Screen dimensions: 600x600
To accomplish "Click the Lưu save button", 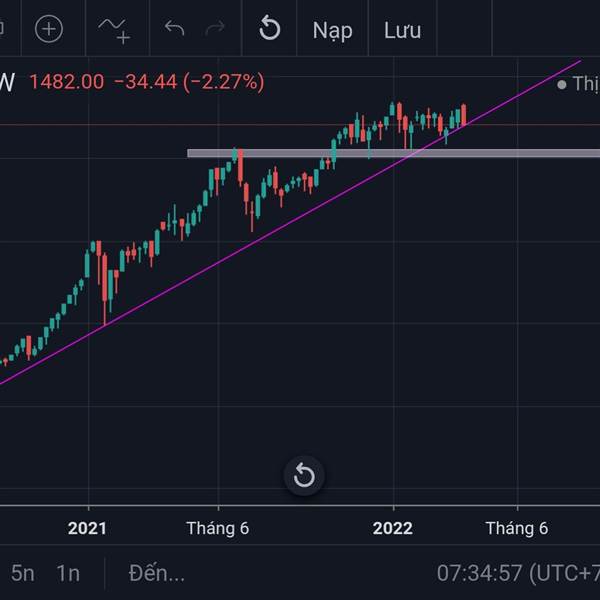I will (402, 30).
